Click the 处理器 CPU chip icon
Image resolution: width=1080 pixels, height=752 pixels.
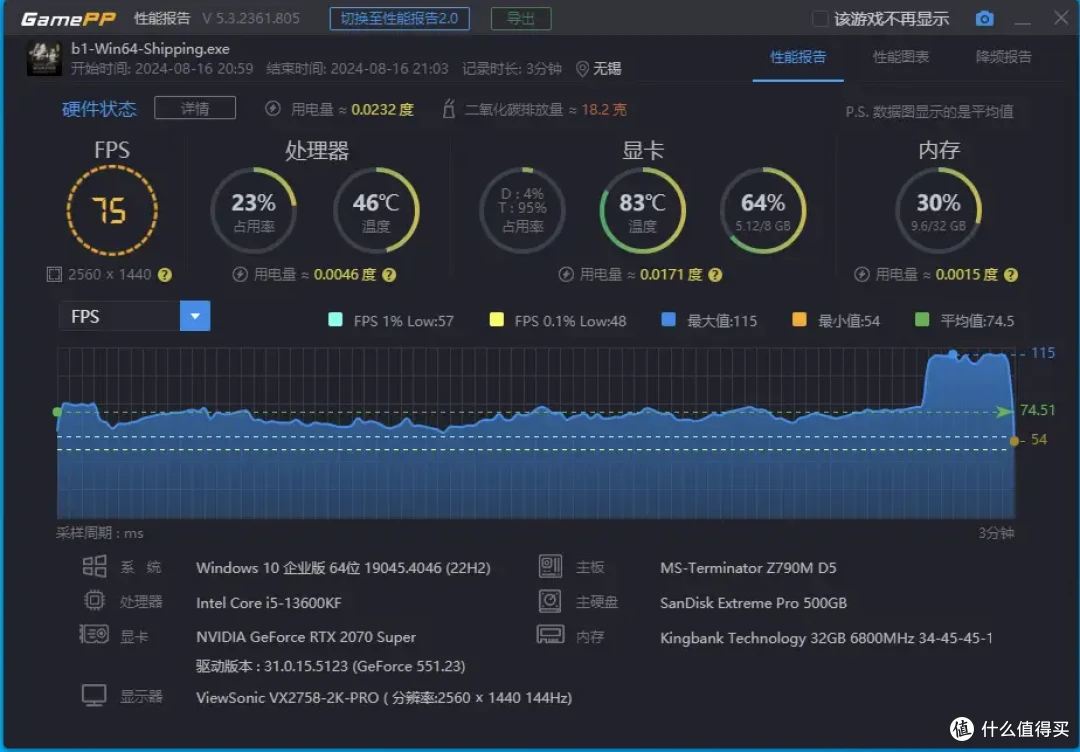[94, 600]
